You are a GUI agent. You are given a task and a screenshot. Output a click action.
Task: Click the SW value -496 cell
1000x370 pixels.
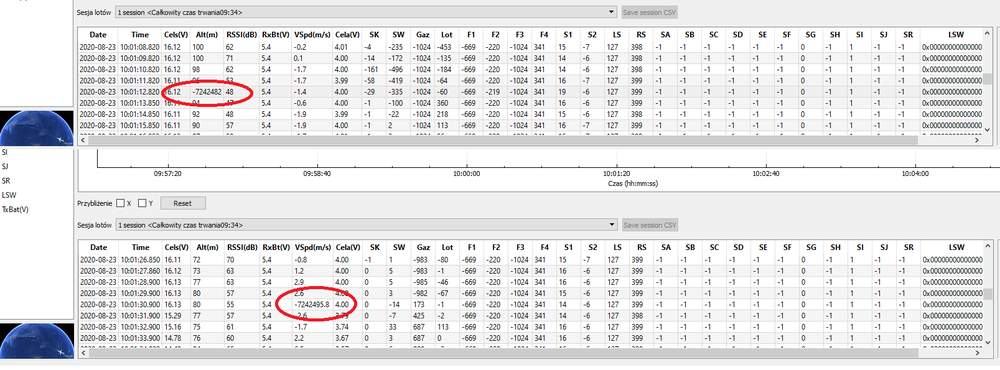(x=400, y=69)
